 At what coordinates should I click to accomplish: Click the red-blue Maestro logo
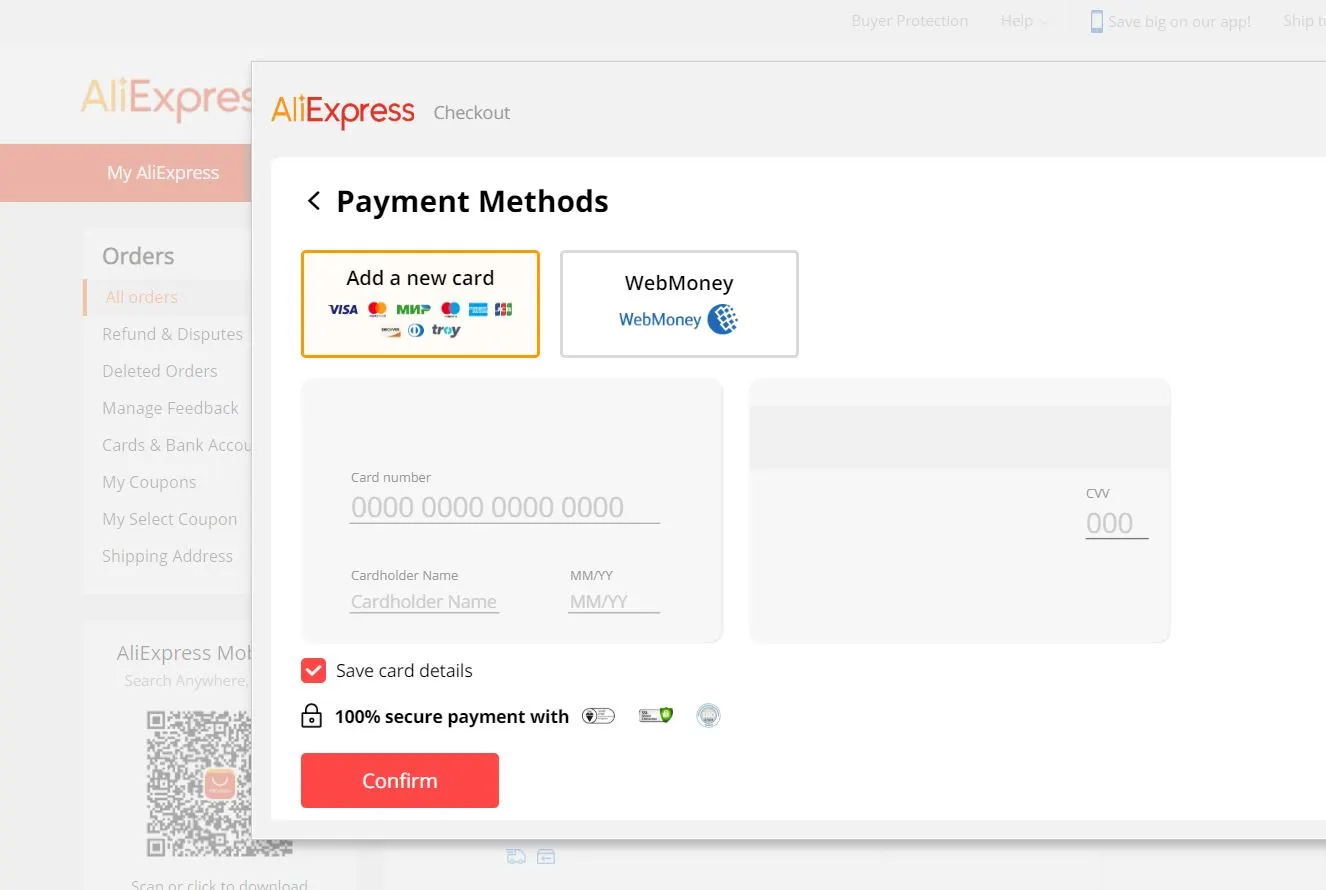(x=450, y=309)
